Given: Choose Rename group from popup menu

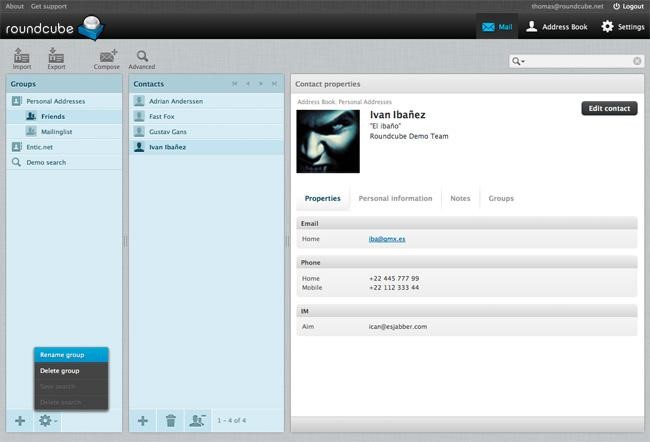Looking at the screenshot, I should (x=62, y=355).
